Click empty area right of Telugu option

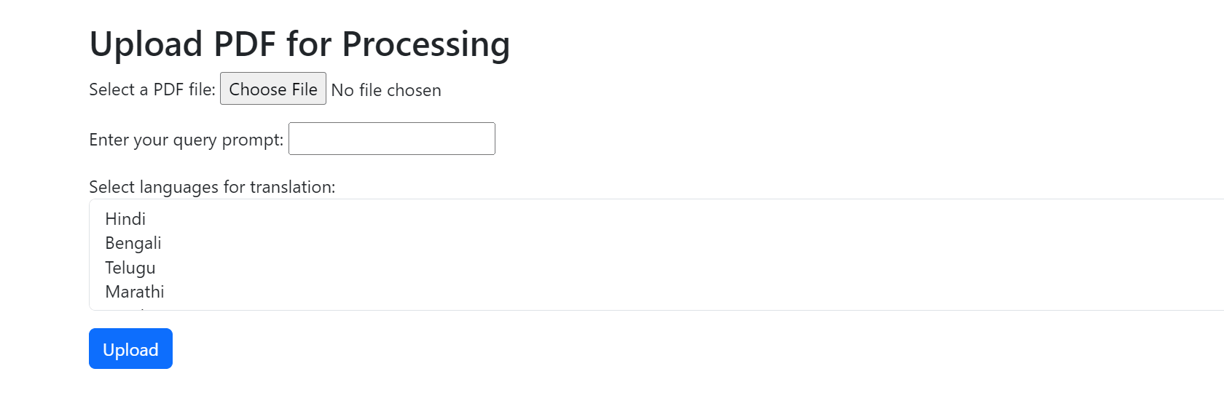point(690,268)
